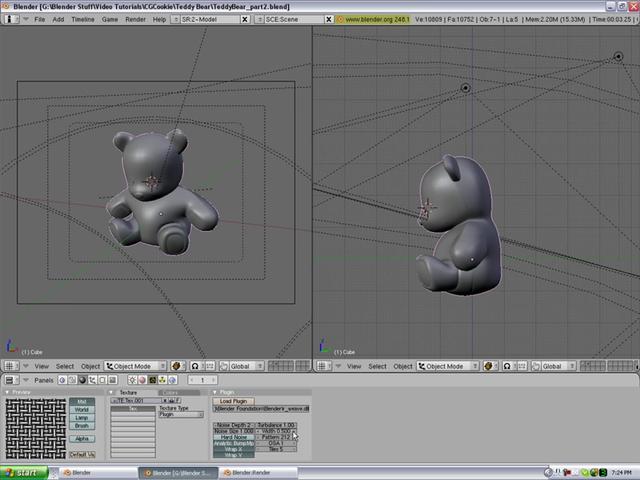640x480 pixels.
Task: Click the TE:Tex.001 texture name field
Action: pyautogui.click(x=138, y=401)
